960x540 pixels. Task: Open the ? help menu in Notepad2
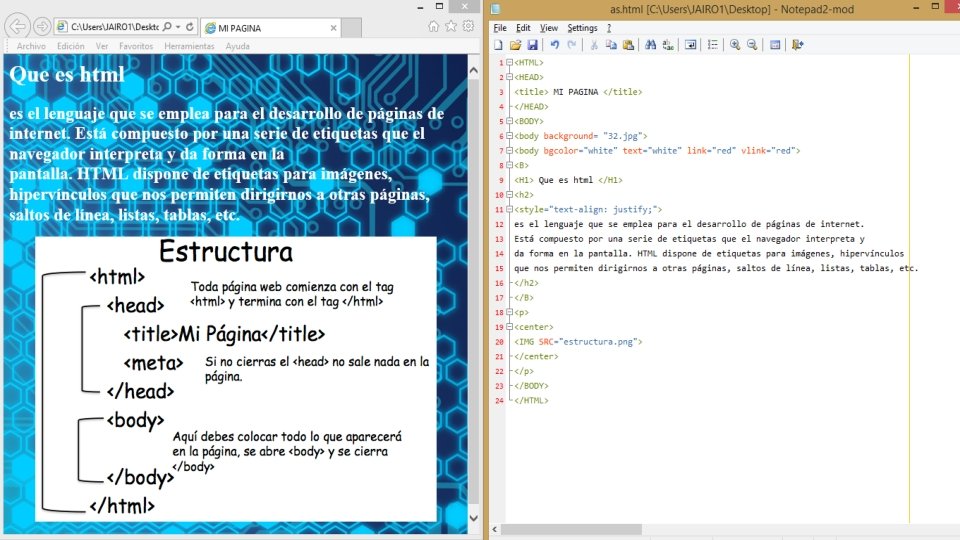[609, 28]
